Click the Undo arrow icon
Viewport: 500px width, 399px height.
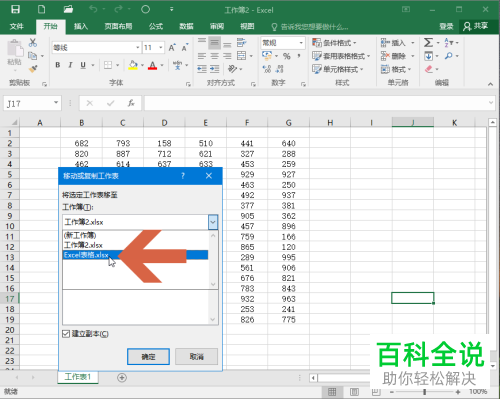(x=93, y=9)
